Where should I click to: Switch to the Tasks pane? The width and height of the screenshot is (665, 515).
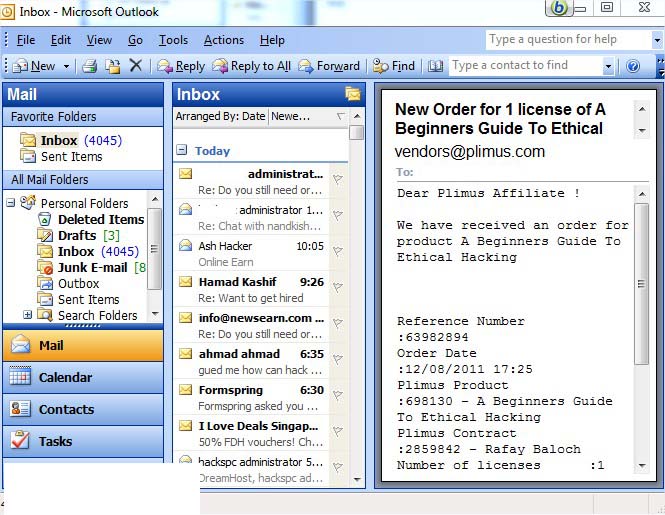click(x=83, y=441)
